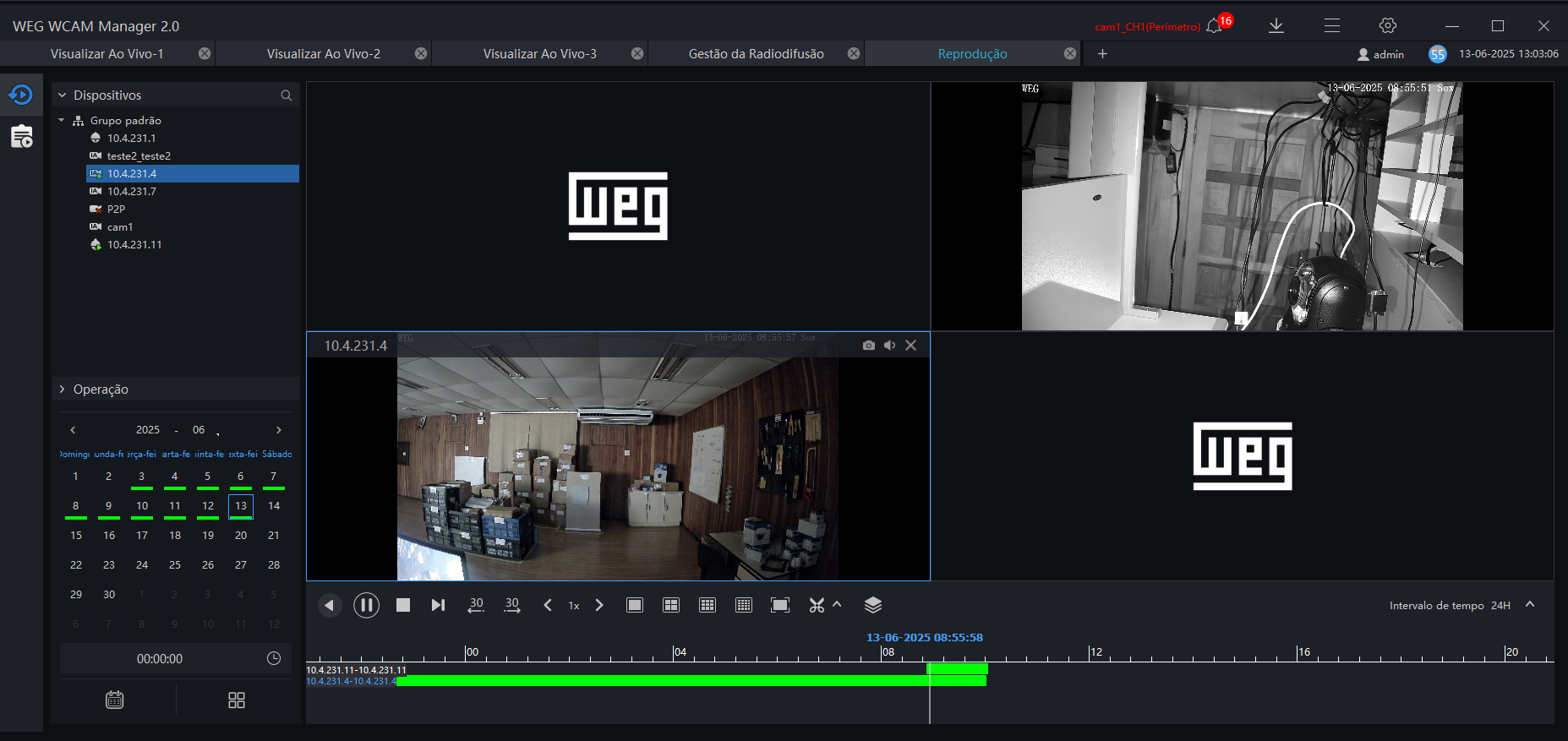Open the month 06 dropdown
This screenshot has height=741, width=1568.
tap(204, 430)
